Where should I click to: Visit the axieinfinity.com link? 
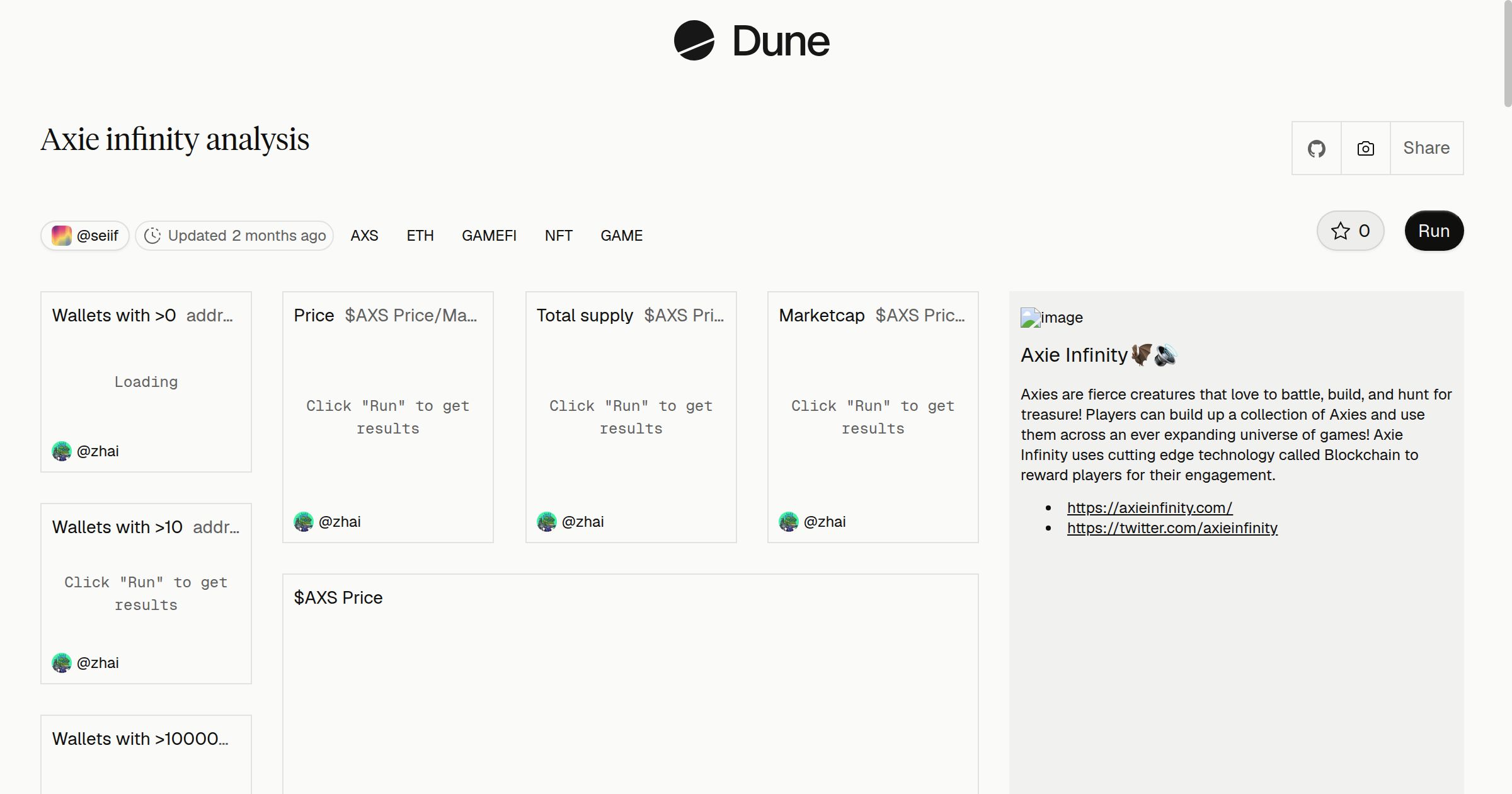pos(1150,508)
